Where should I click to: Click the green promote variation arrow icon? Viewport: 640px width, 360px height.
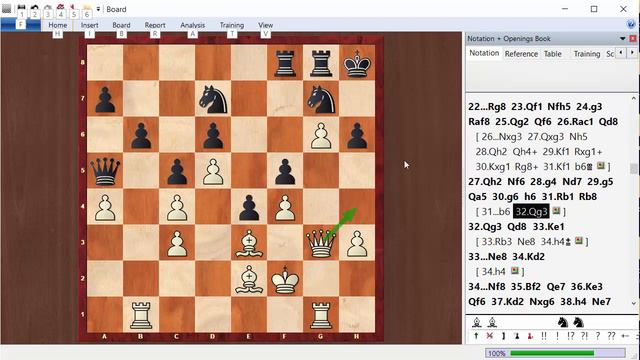476,336
